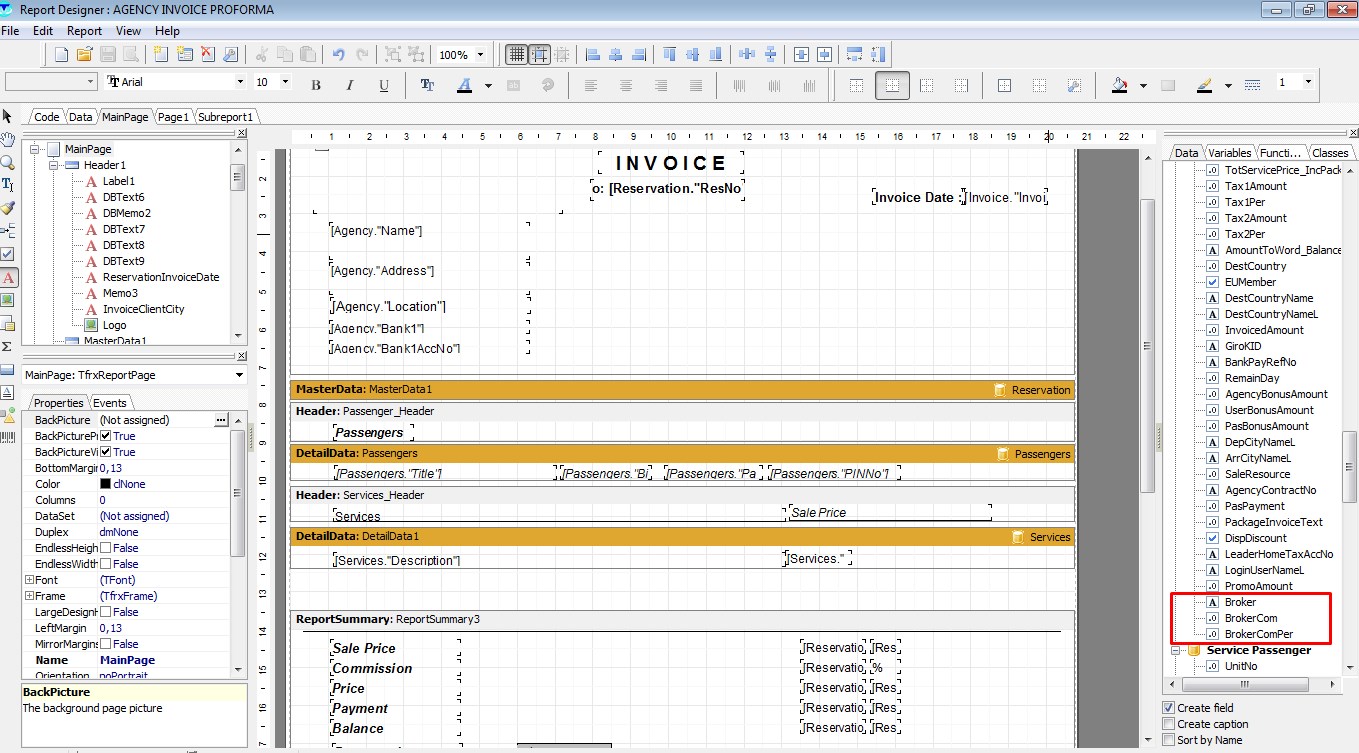The image size is (1359, 753).
Task: Click the Bold formatting button
Action: pyautogui.click(x=316, y=85)
